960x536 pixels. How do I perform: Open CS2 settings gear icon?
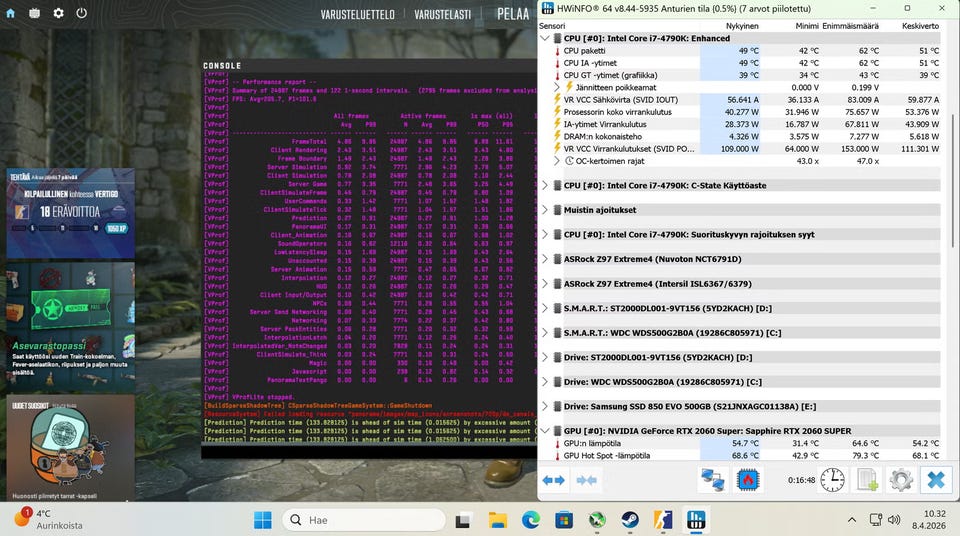58,13
